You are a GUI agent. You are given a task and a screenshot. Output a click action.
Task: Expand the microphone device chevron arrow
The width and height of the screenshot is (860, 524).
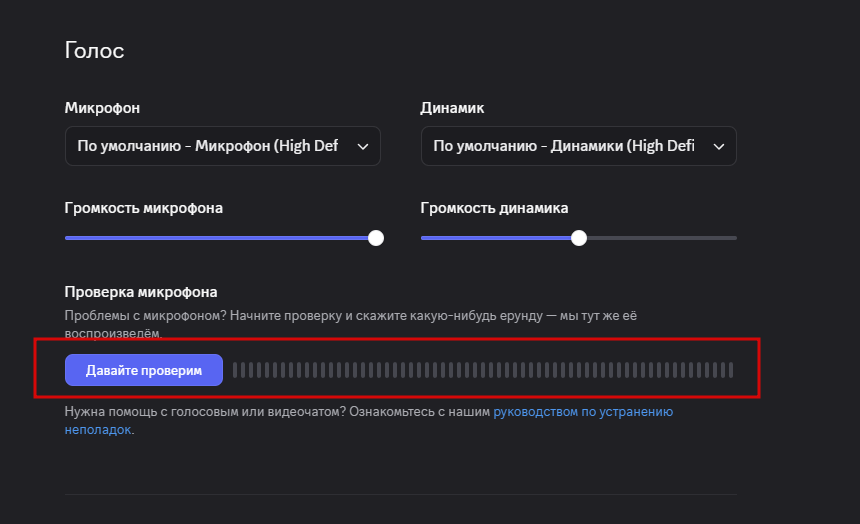pyautogui.click(x=362, y=146)
